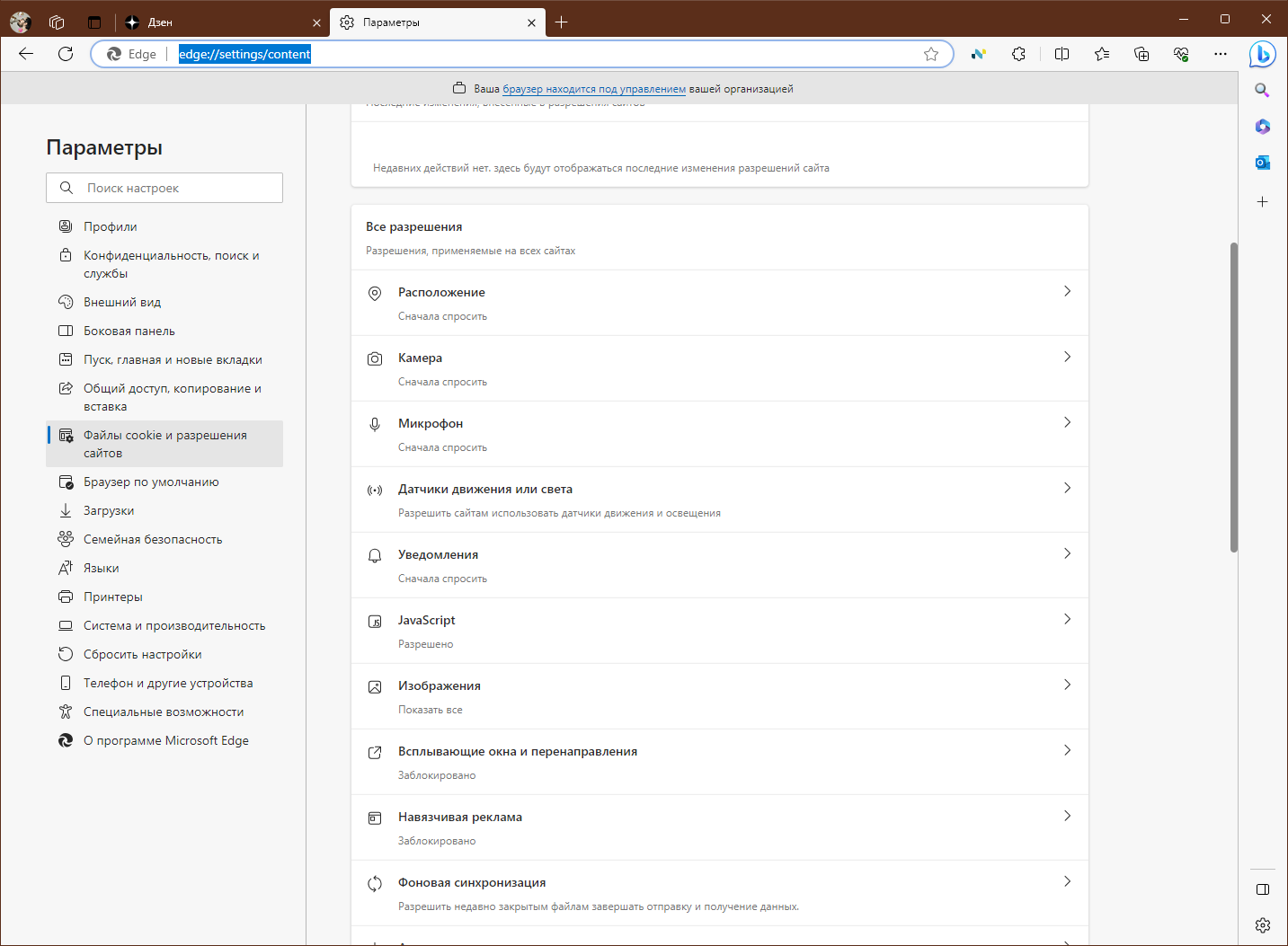Image resolution: width=1288 pixels, height=946 pixels.
Task: Expand Микрофон permission chevron
Action: click(1067, 422)
